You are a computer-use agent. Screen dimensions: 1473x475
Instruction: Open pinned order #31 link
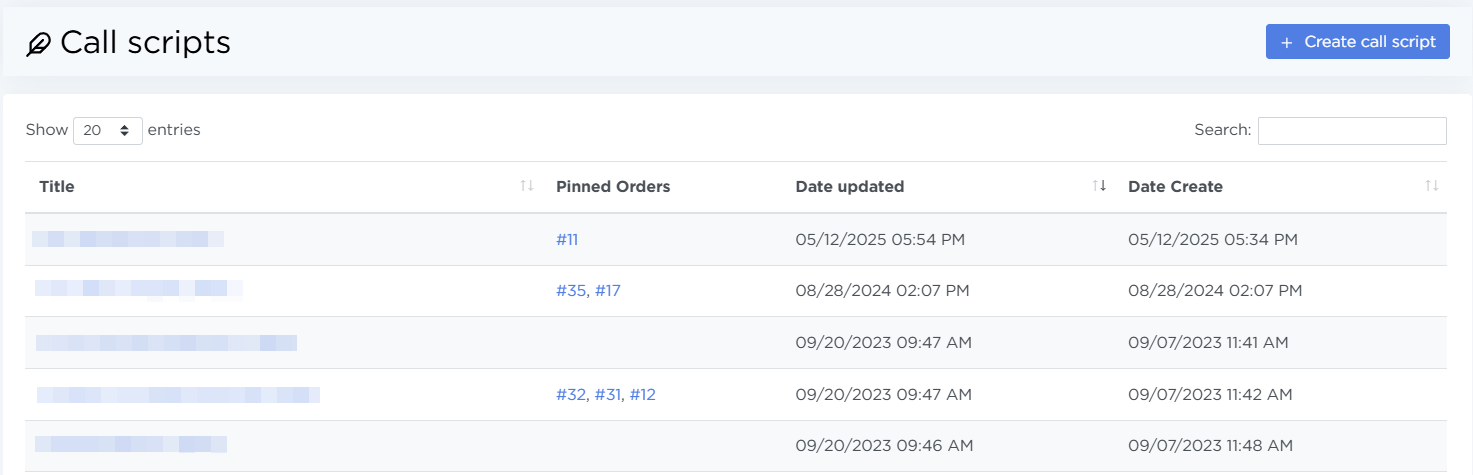click(608, 395)
